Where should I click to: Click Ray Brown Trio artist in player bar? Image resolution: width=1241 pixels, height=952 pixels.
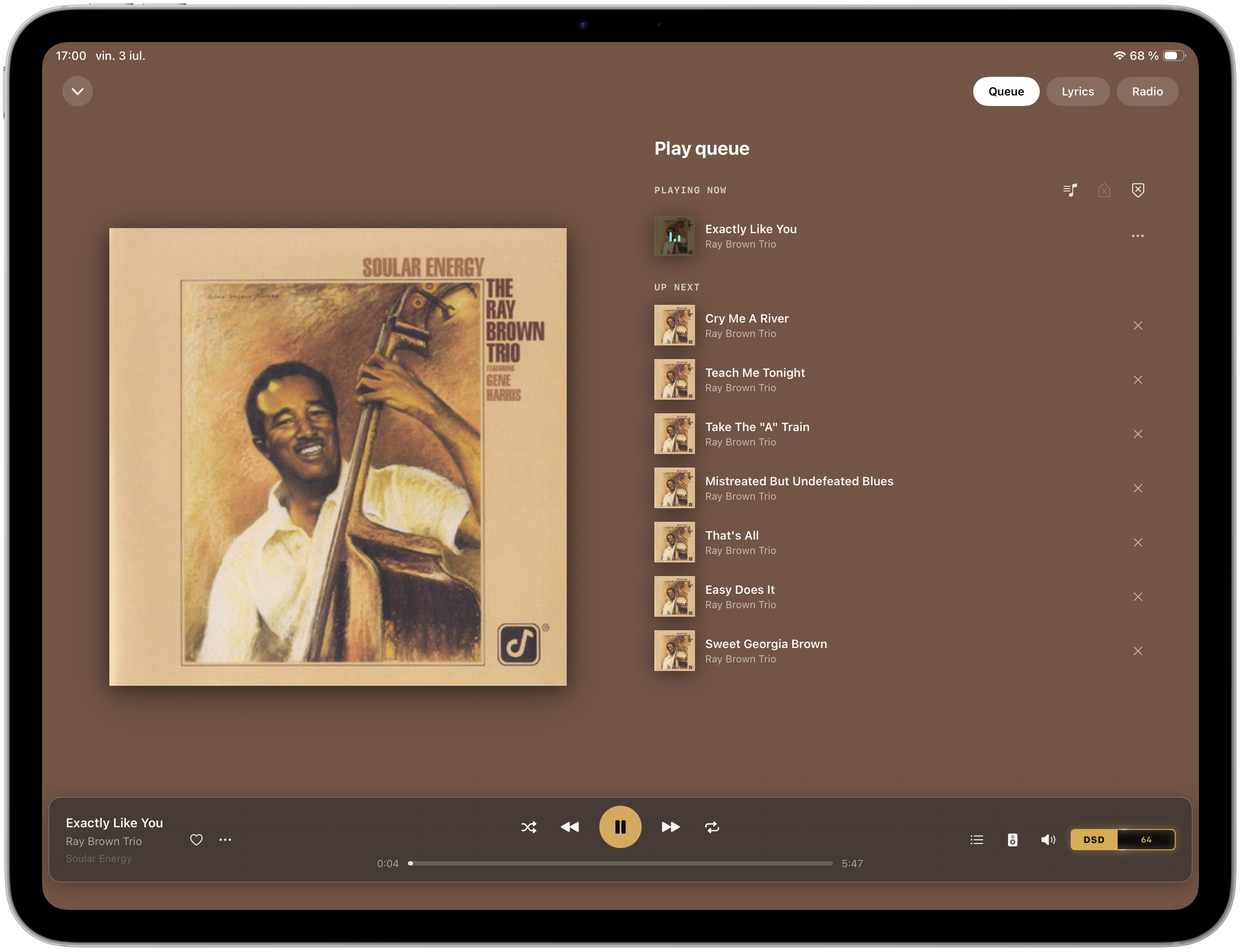[x=104, y=841]
